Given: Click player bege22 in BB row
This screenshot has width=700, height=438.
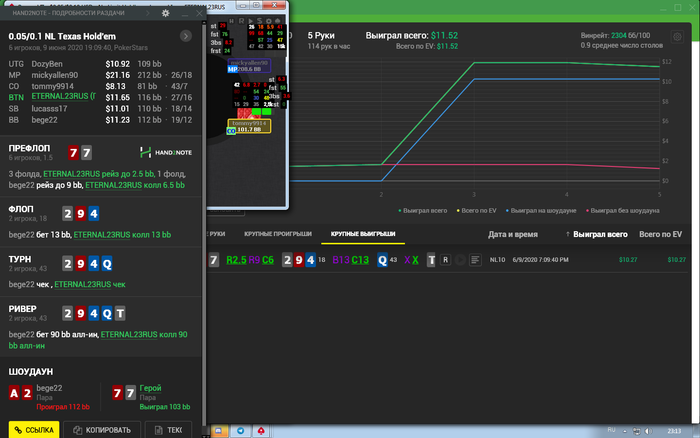Looking at the screenshot, I should tap(44, 120).
